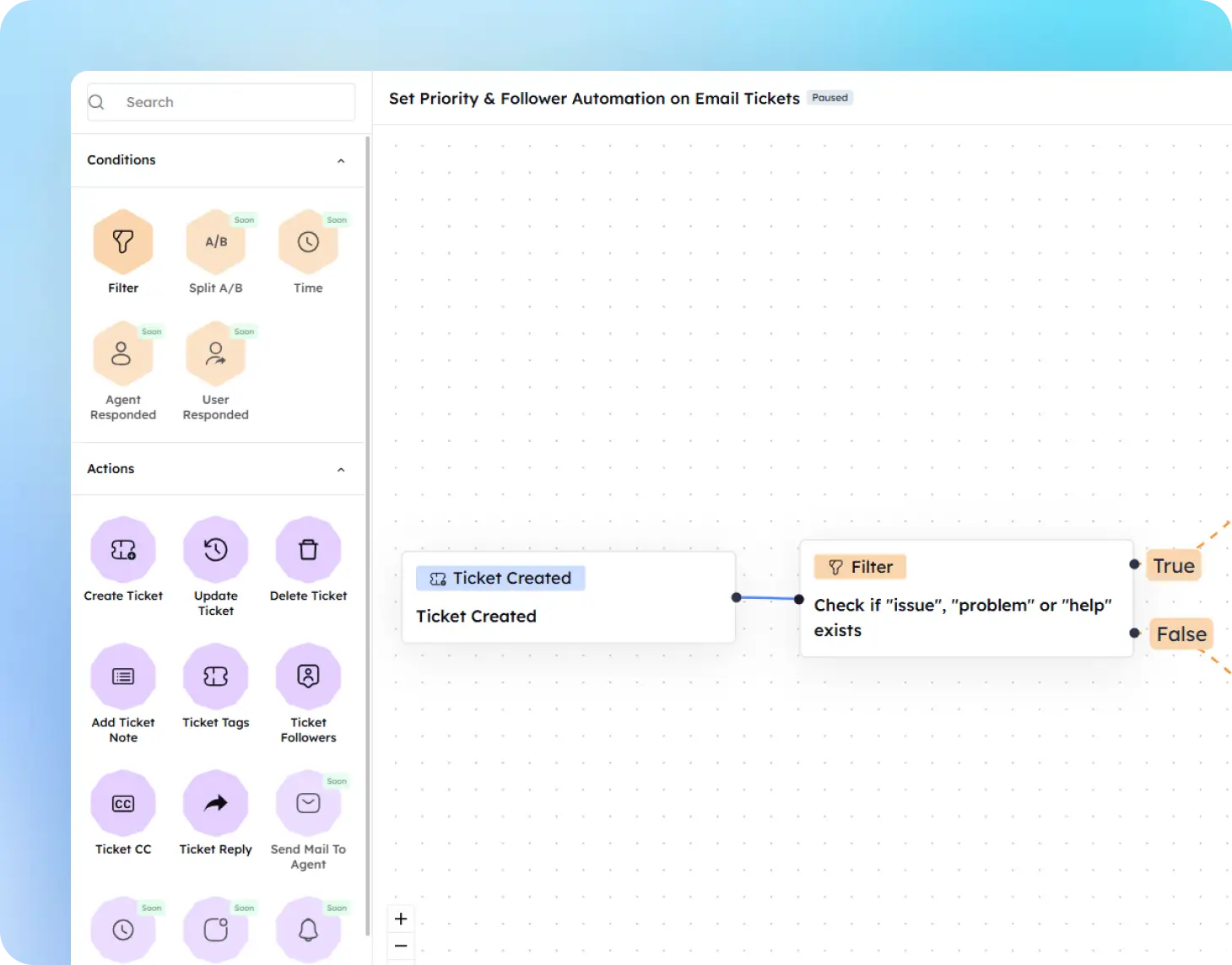The height and width of the screenshot is (965, 1232).
Task: Select the User Responded condition icon
Action: tap(216, 353)
